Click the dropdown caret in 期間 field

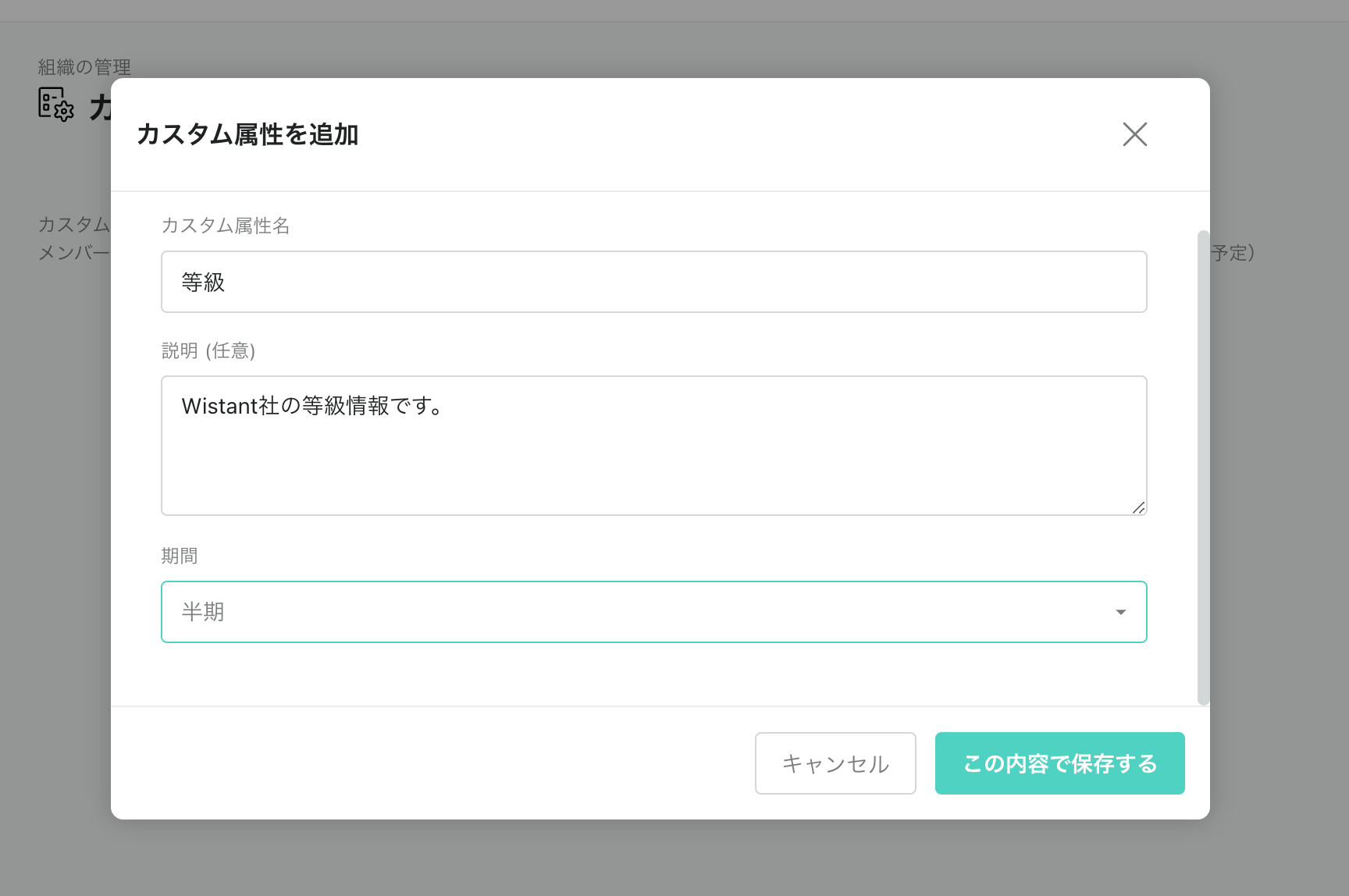click(1120, 612)
